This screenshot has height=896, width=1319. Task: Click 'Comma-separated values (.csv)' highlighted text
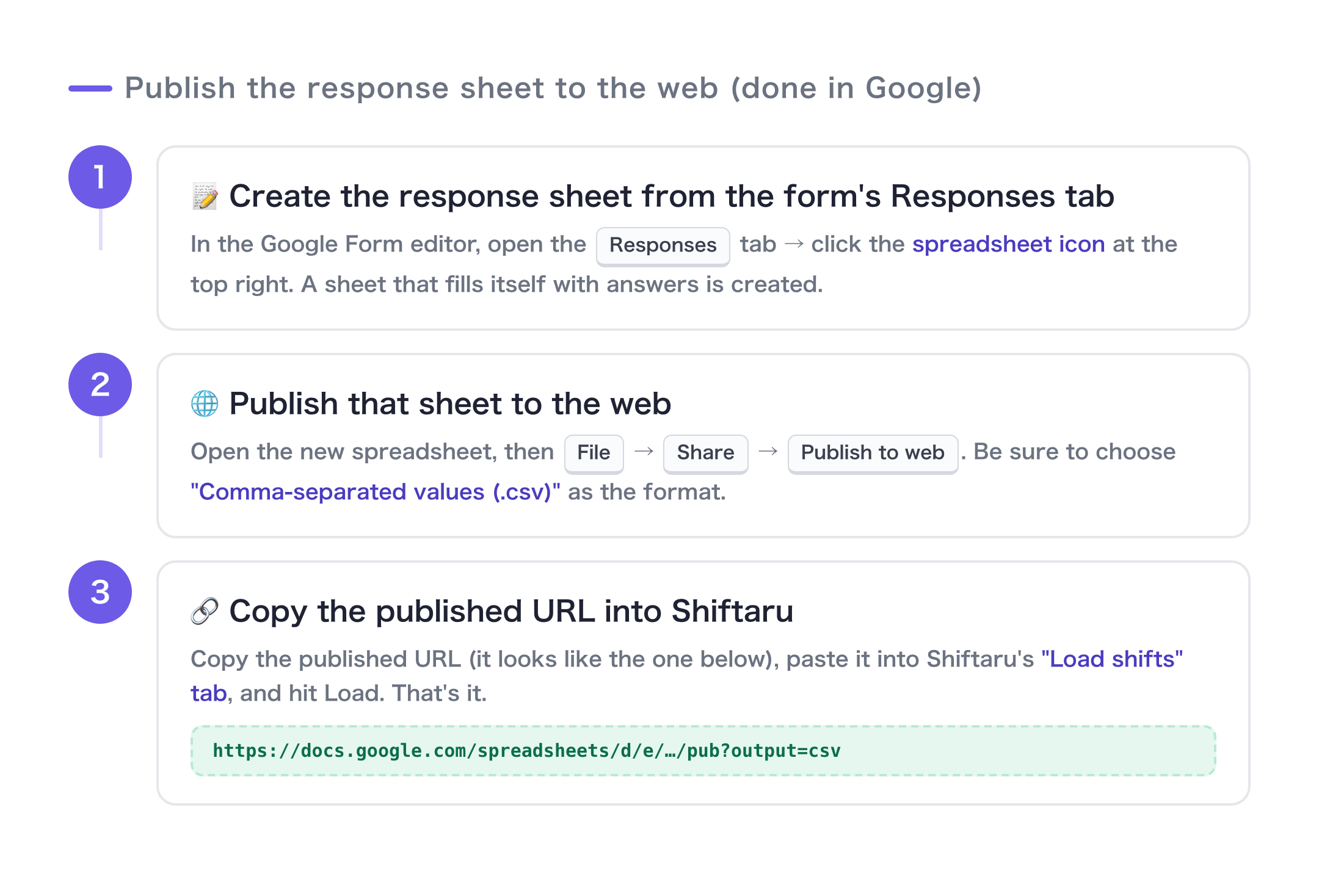click(x=375, y=492)
